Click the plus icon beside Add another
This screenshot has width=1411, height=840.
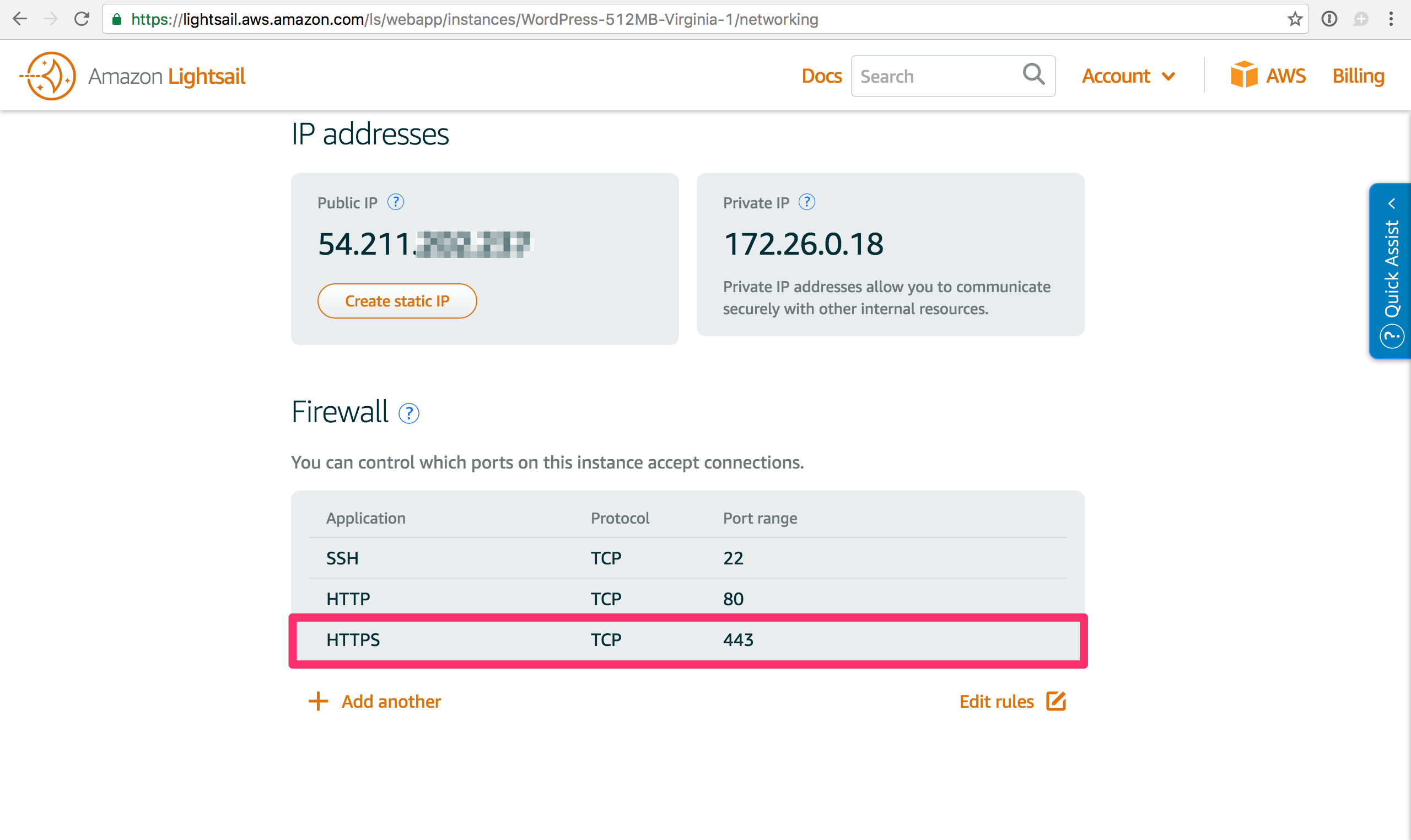coord(317,701)
